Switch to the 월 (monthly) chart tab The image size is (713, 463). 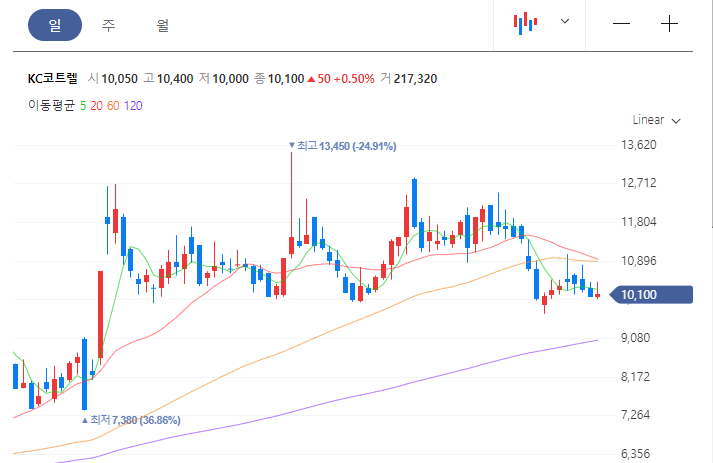163,25
